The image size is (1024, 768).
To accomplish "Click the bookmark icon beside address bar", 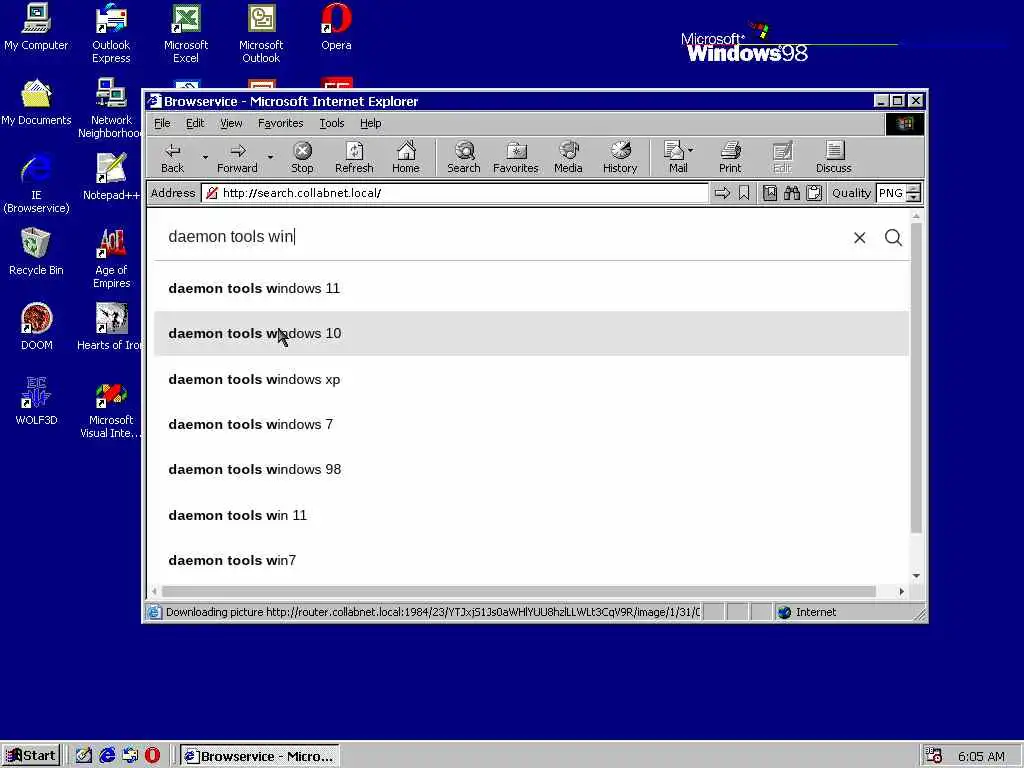I will [x=744, y=193].
